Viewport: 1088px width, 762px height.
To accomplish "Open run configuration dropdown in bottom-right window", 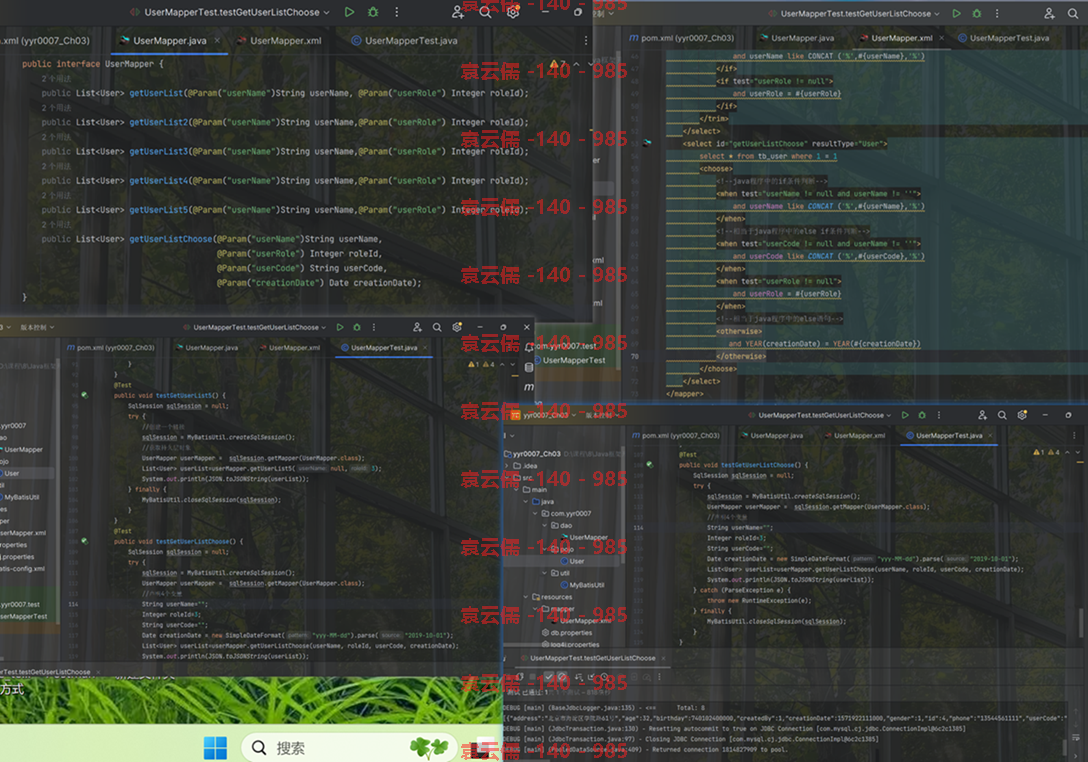I will click(820, 415).
